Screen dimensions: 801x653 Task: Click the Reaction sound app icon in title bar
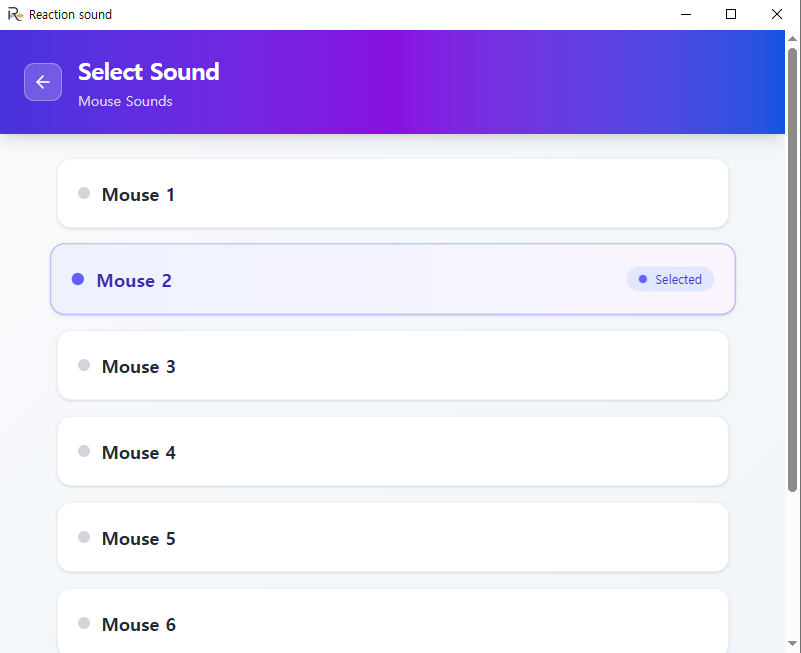(x=15, y=14)
